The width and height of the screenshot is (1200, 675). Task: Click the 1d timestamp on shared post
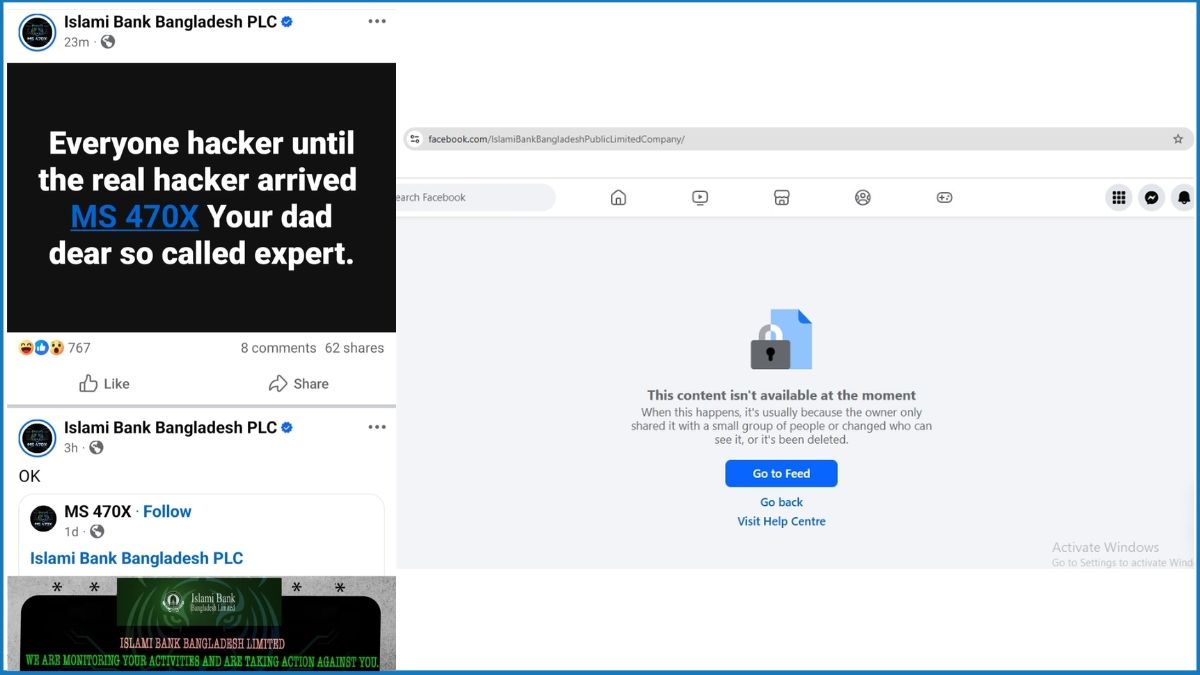coord(72,532)
